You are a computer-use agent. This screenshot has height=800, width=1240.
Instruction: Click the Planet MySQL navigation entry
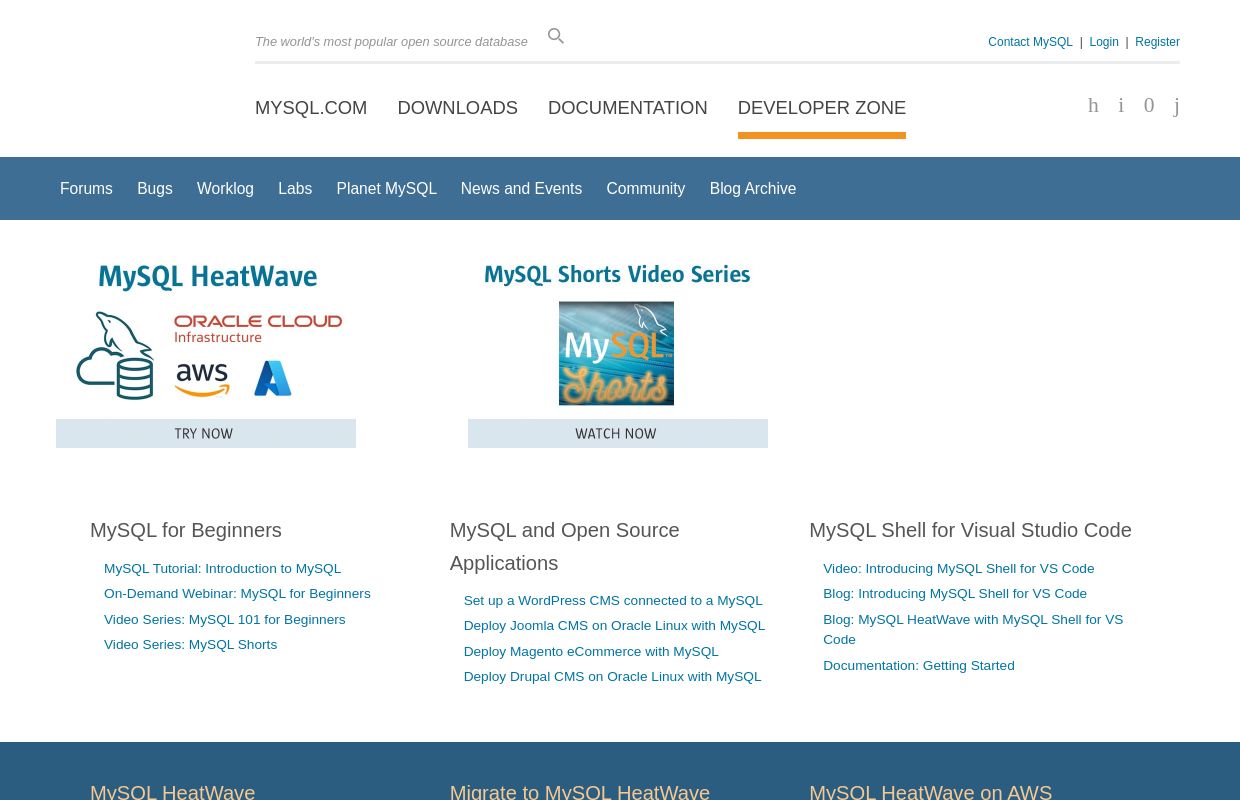(x=386, y=188)
